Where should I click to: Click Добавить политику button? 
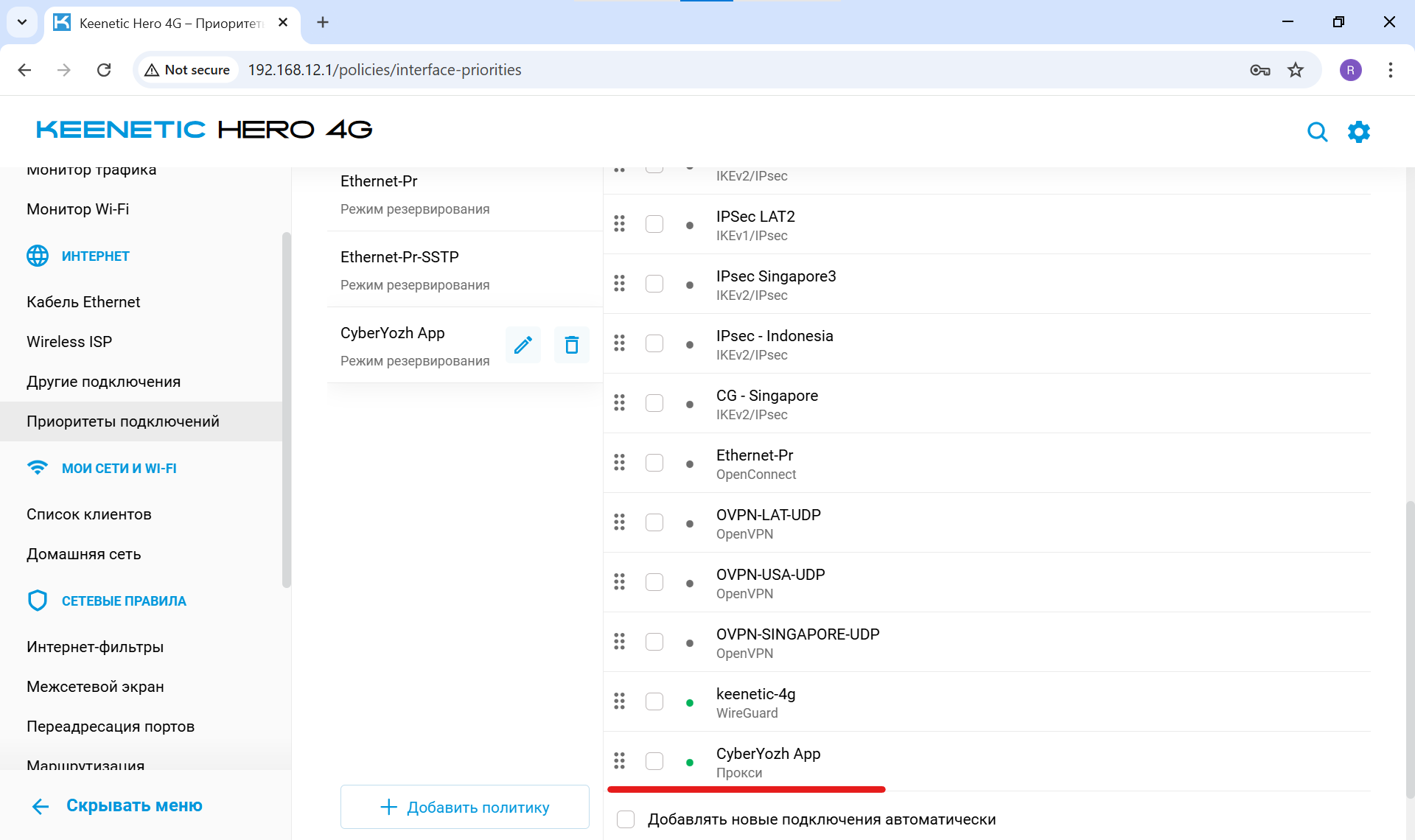(464, 808)
